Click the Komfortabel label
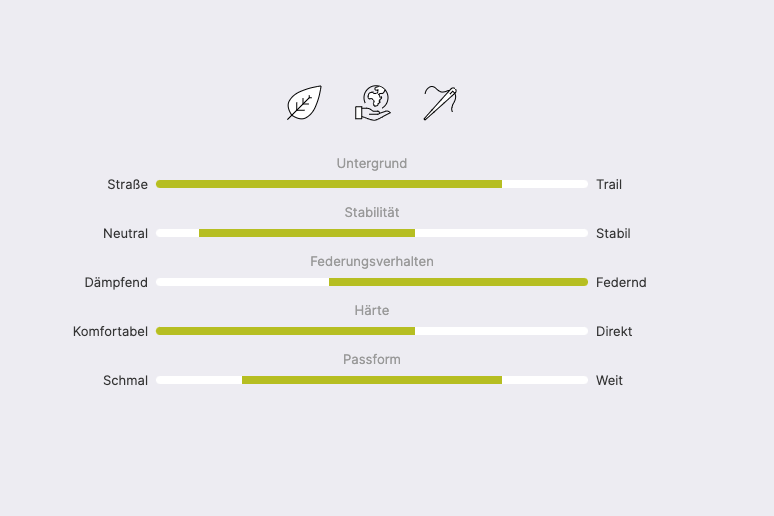 tap(110, 331)
